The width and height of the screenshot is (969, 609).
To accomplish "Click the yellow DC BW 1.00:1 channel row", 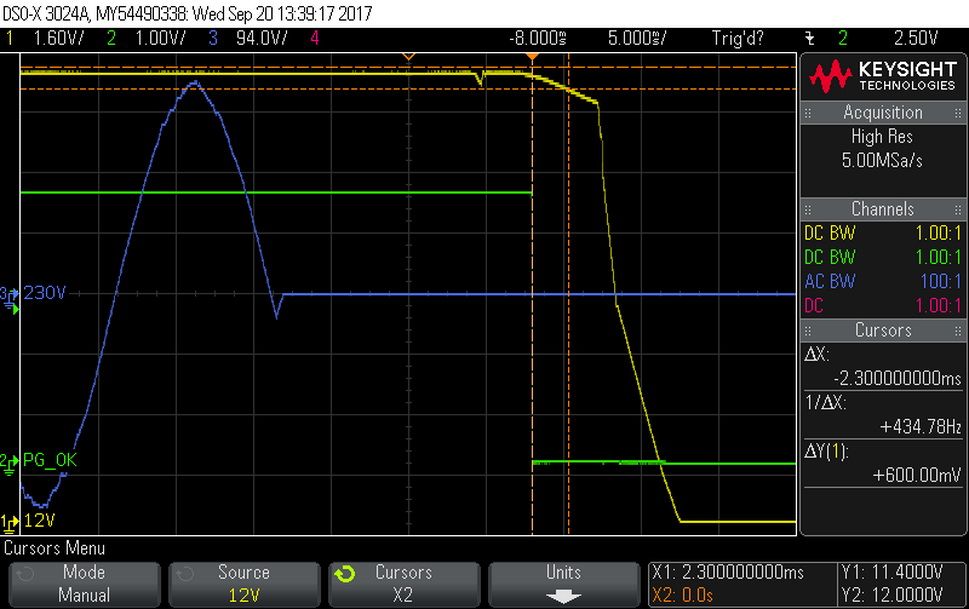I will point(882,233).
